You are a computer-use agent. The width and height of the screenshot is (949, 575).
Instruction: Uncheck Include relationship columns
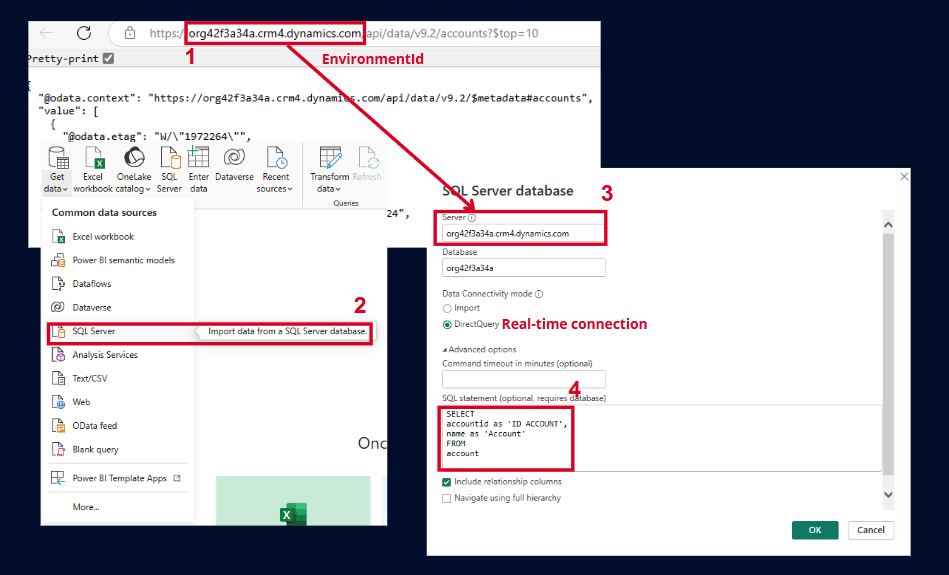[447, 482]
